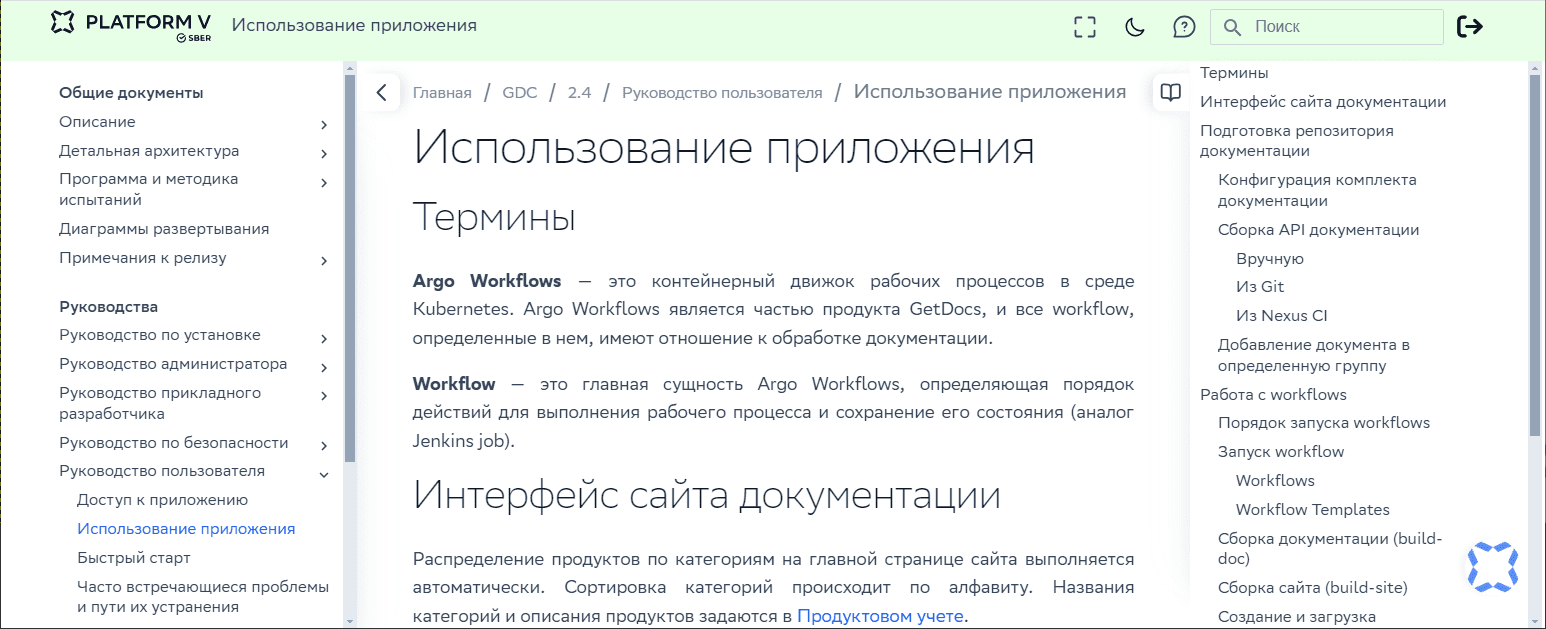Open help using the question mark icon

pyautogui.click(x=1184, y=27)
